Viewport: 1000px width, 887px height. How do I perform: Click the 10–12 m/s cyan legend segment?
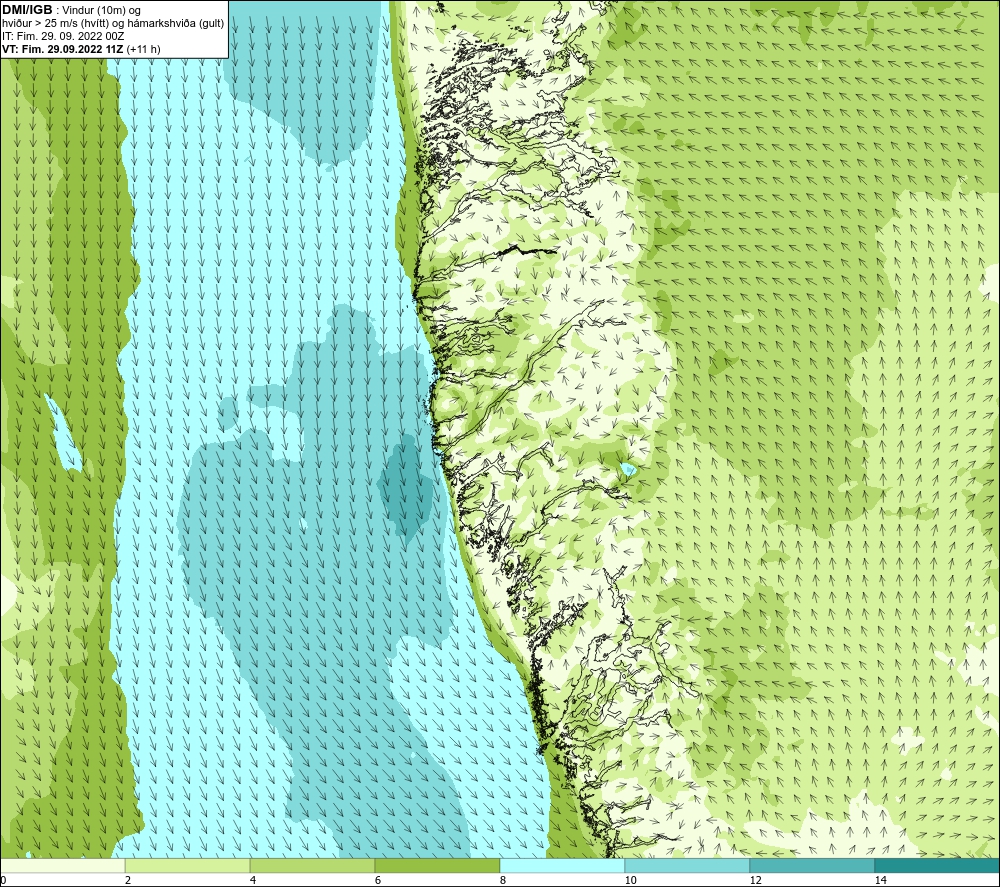click(688, 866)
